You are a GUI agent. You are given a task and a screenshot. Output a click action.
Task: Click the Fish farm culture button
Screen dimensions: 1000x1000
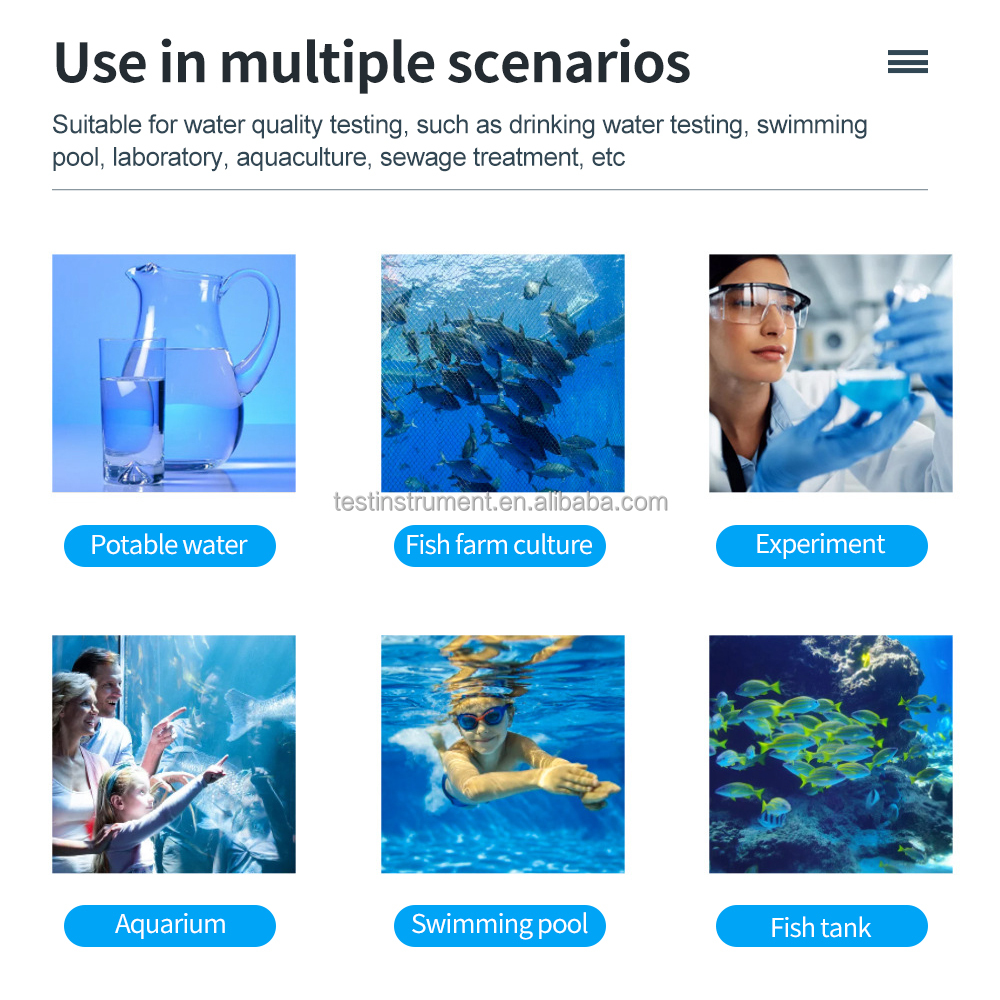click(x=499, y=545)
